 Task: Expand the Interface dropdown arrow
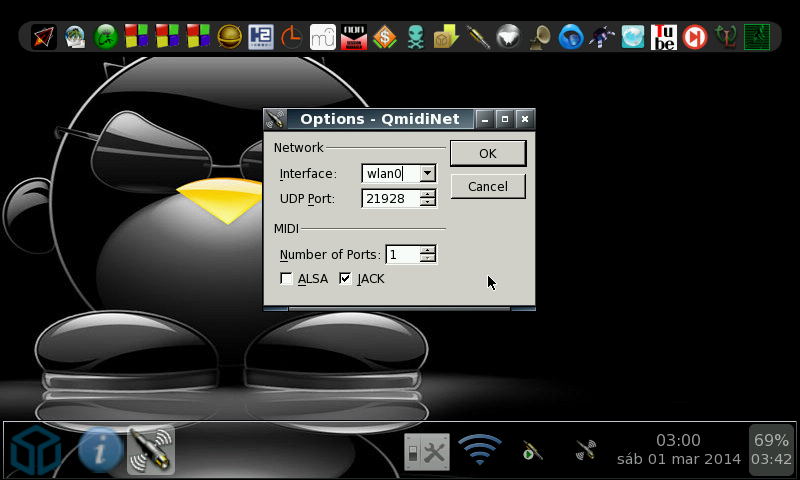[428, 173]
